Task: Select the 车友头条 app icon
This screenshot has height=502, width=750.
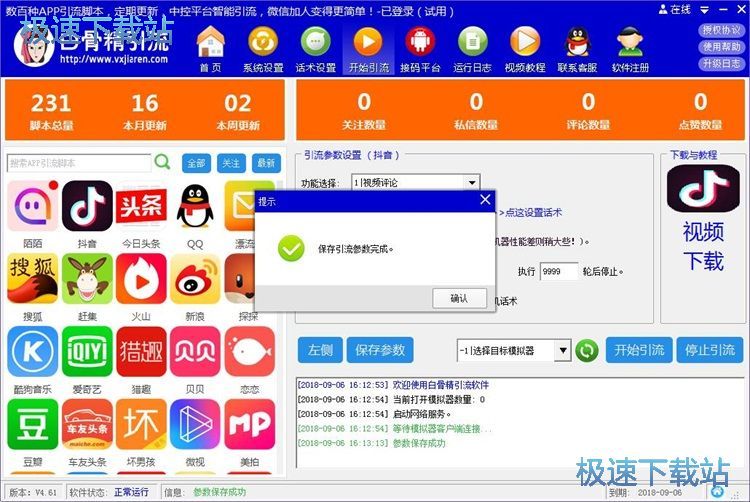Action: pos(87,425)
